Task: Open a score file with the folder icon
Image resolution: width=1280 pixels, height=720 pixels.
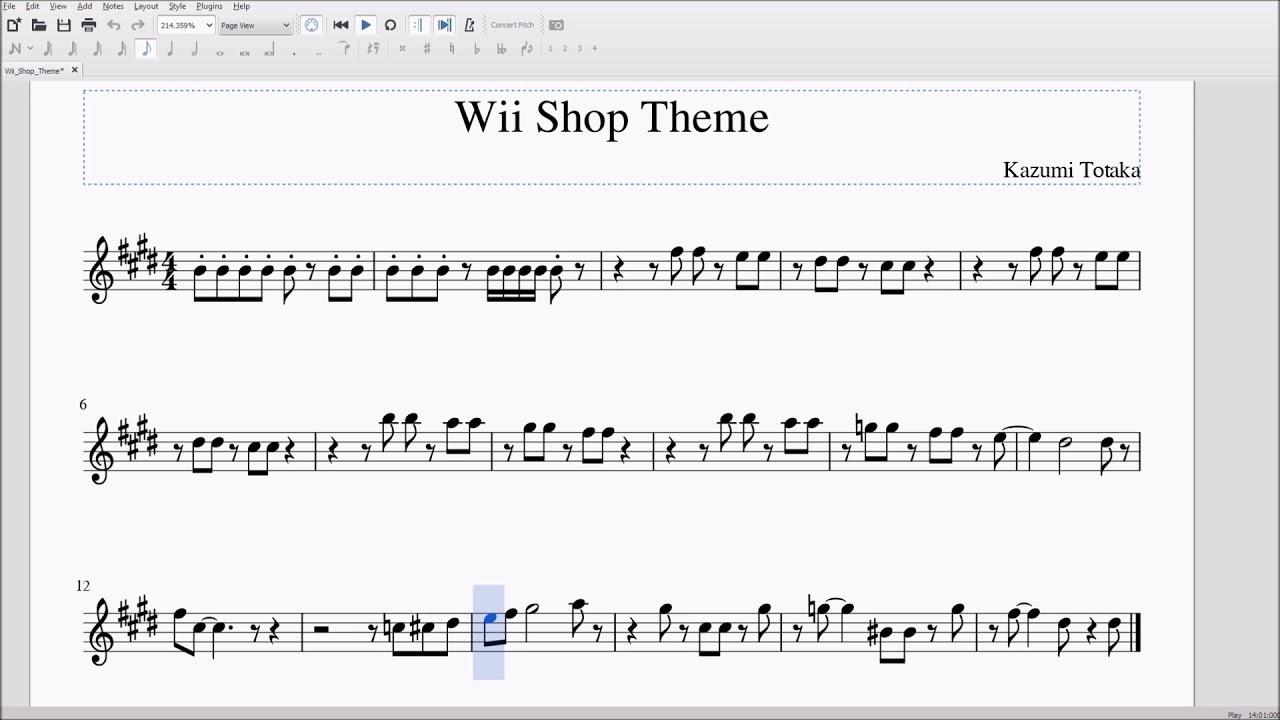Action: (39, 25)
